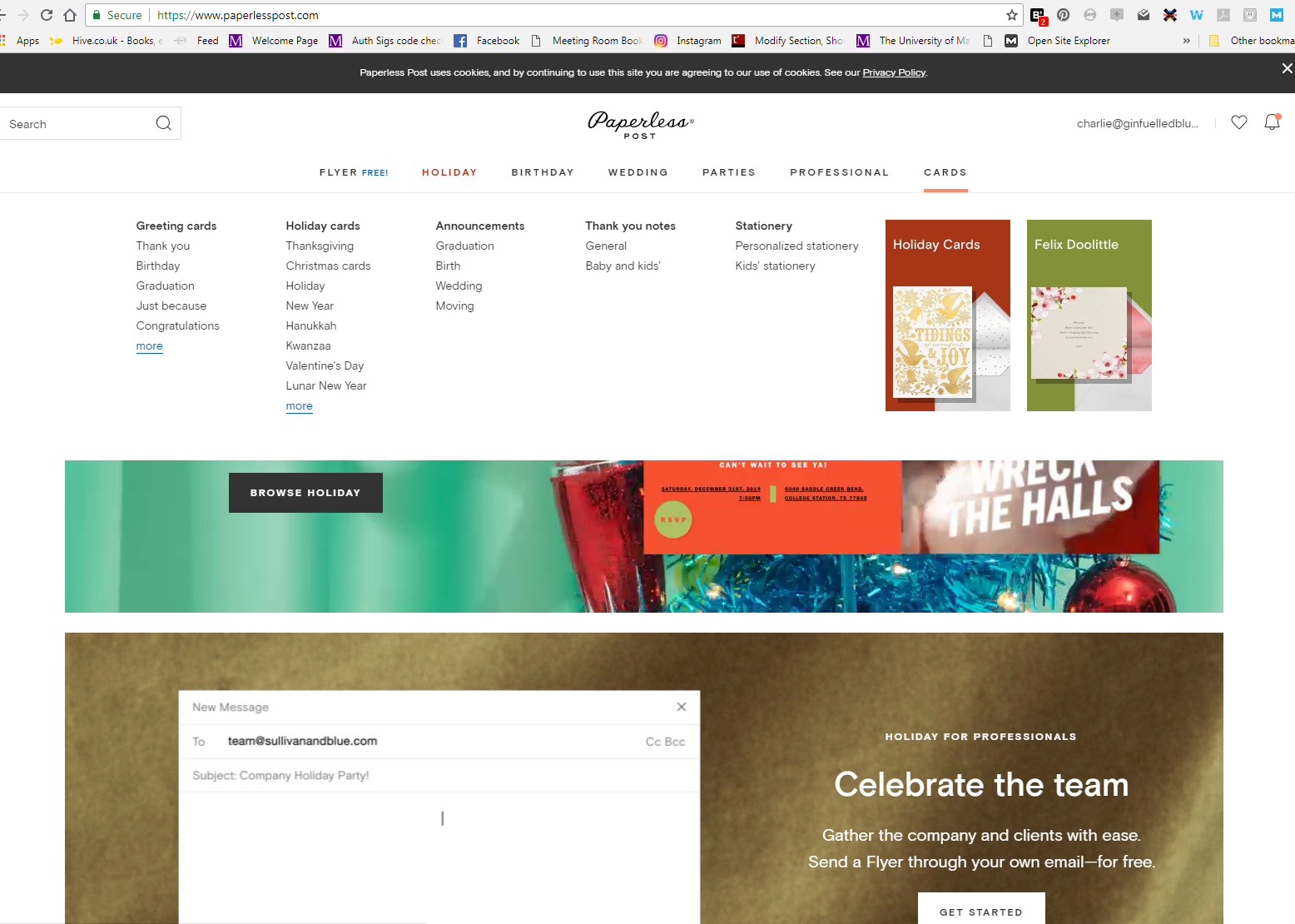The image size is (1295, 924).
Task: Open Kwanzaa cards link
Action: coord(308,345)
